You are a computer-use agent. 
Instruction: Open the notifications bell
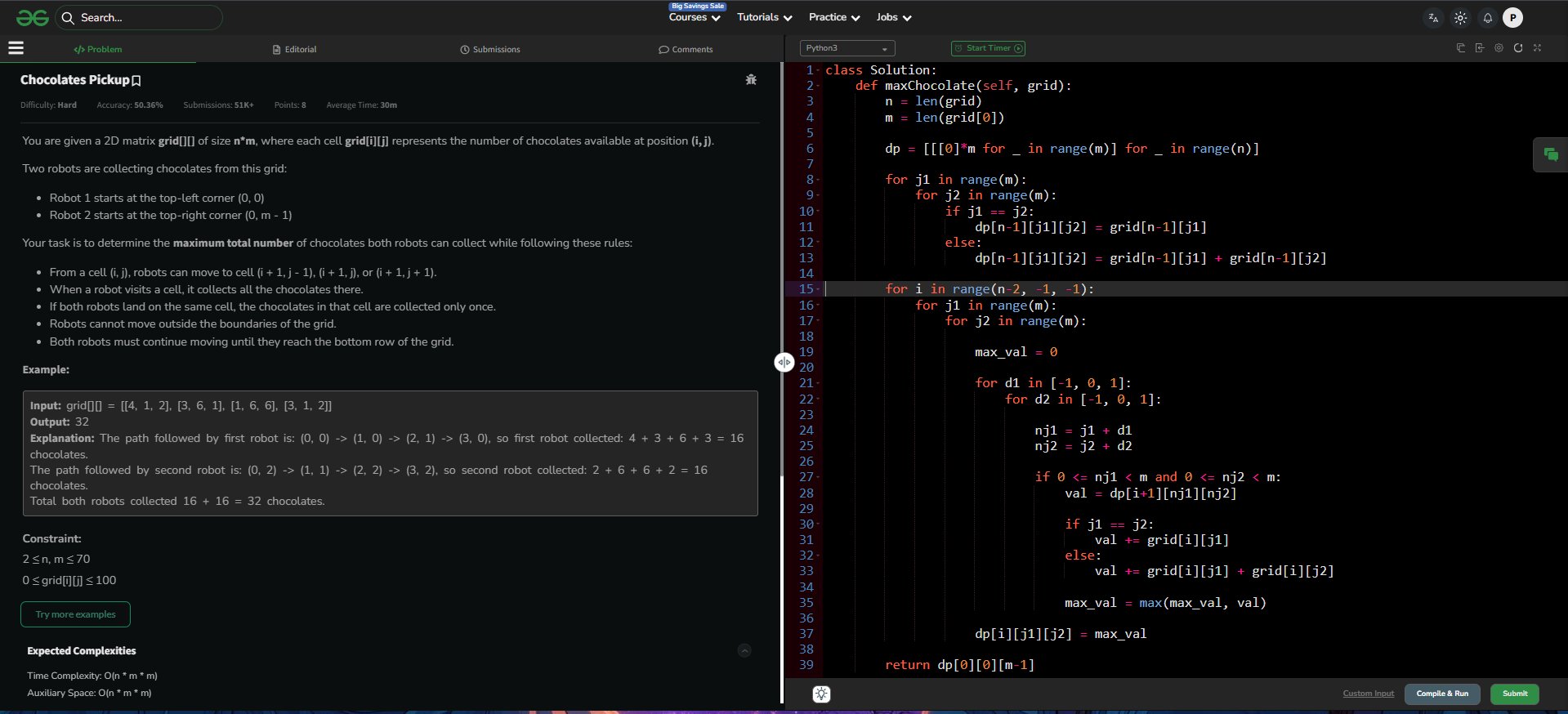(1487, 18)
